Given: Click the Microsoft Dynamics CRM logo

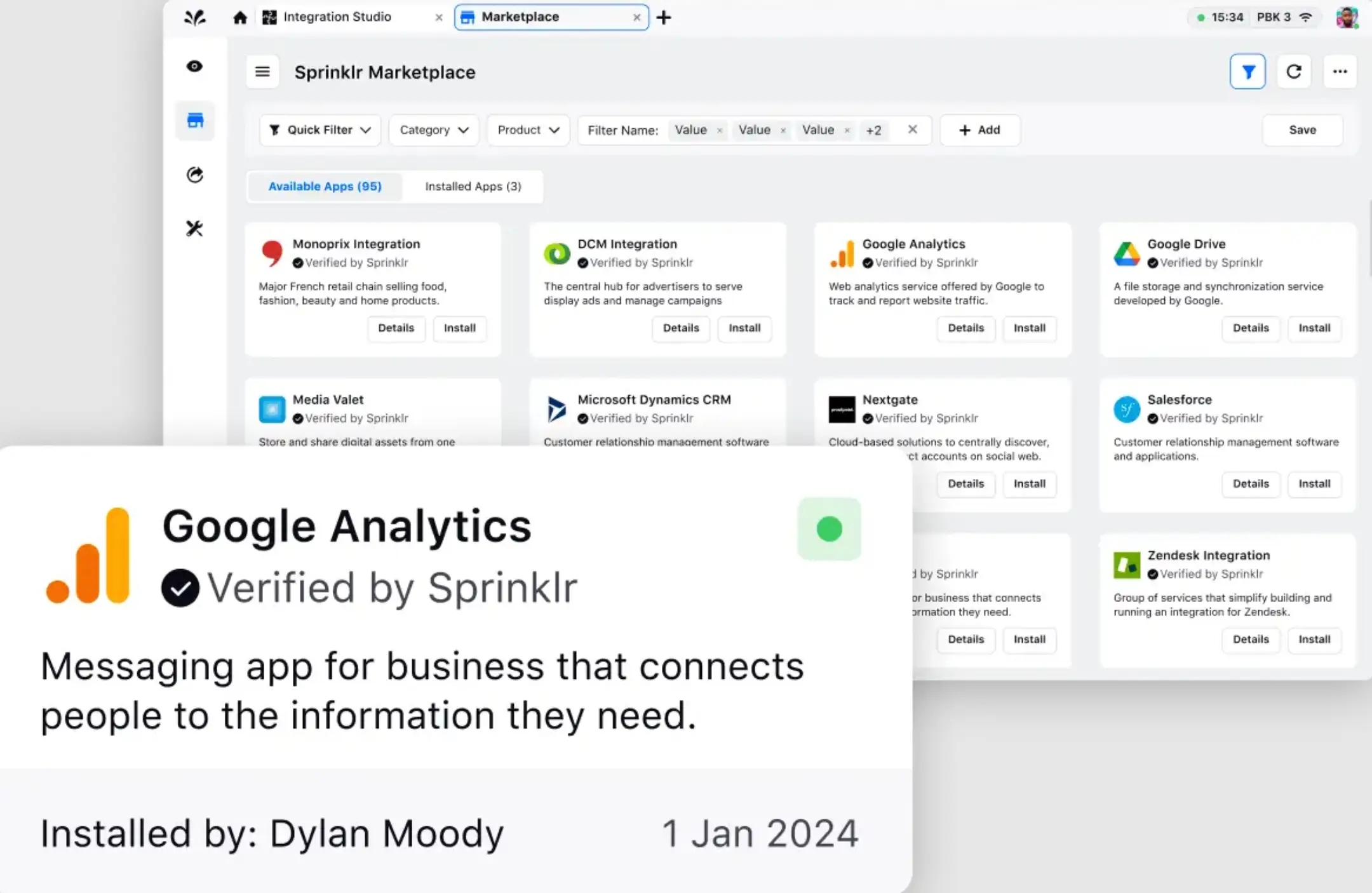Looking at the screenshot, I should click(556, 410).
